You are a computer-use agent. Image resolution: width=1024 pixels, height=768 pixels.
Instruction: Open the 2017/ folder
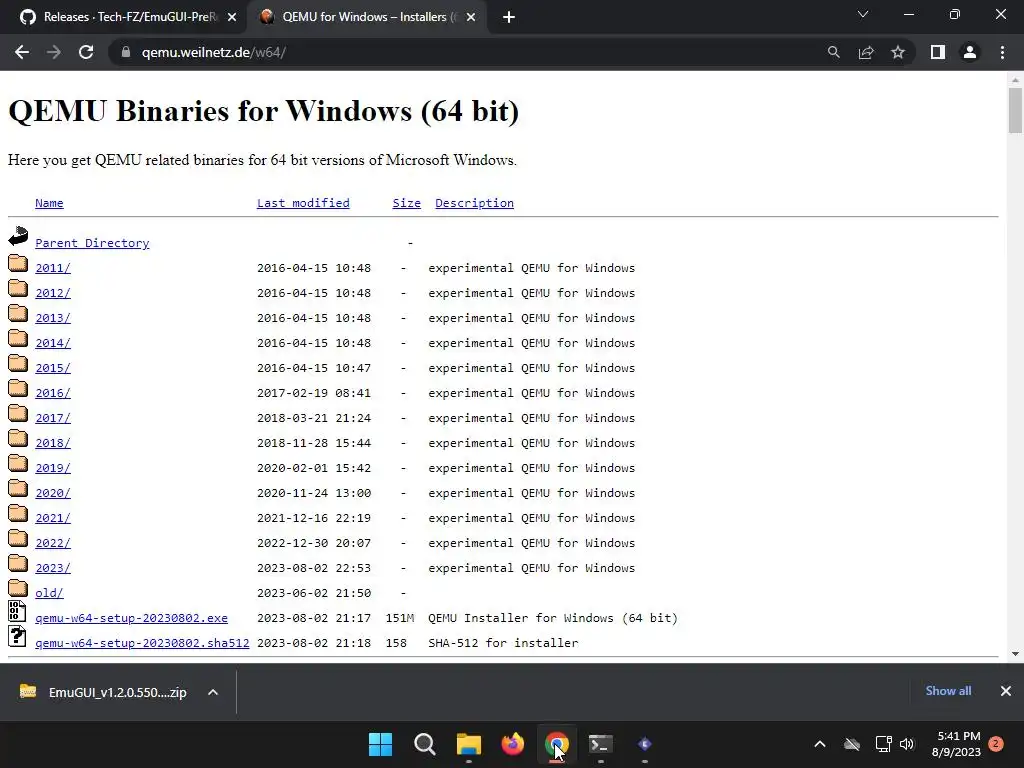tap(53, 418)
